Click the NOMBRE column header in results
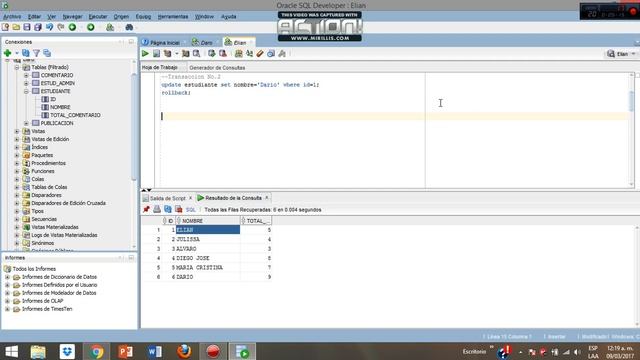This screenshot has width=640, height=360. point(208,221)
